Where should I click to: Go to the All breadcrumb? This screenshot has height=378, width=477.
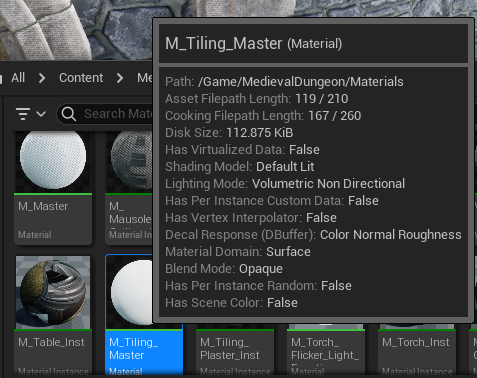(x=18, y=78)
